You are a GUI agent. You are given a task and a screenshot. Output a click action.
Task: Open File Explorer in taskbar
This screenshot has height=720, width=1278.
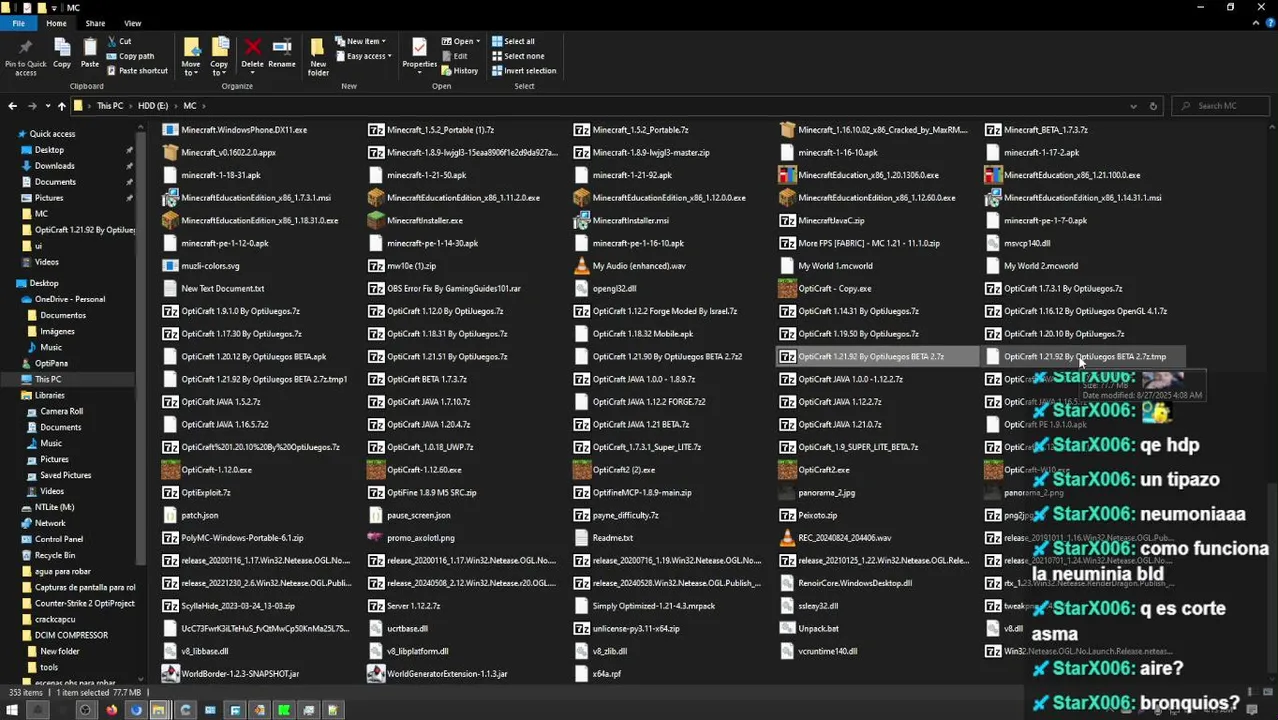pos(159,710)
